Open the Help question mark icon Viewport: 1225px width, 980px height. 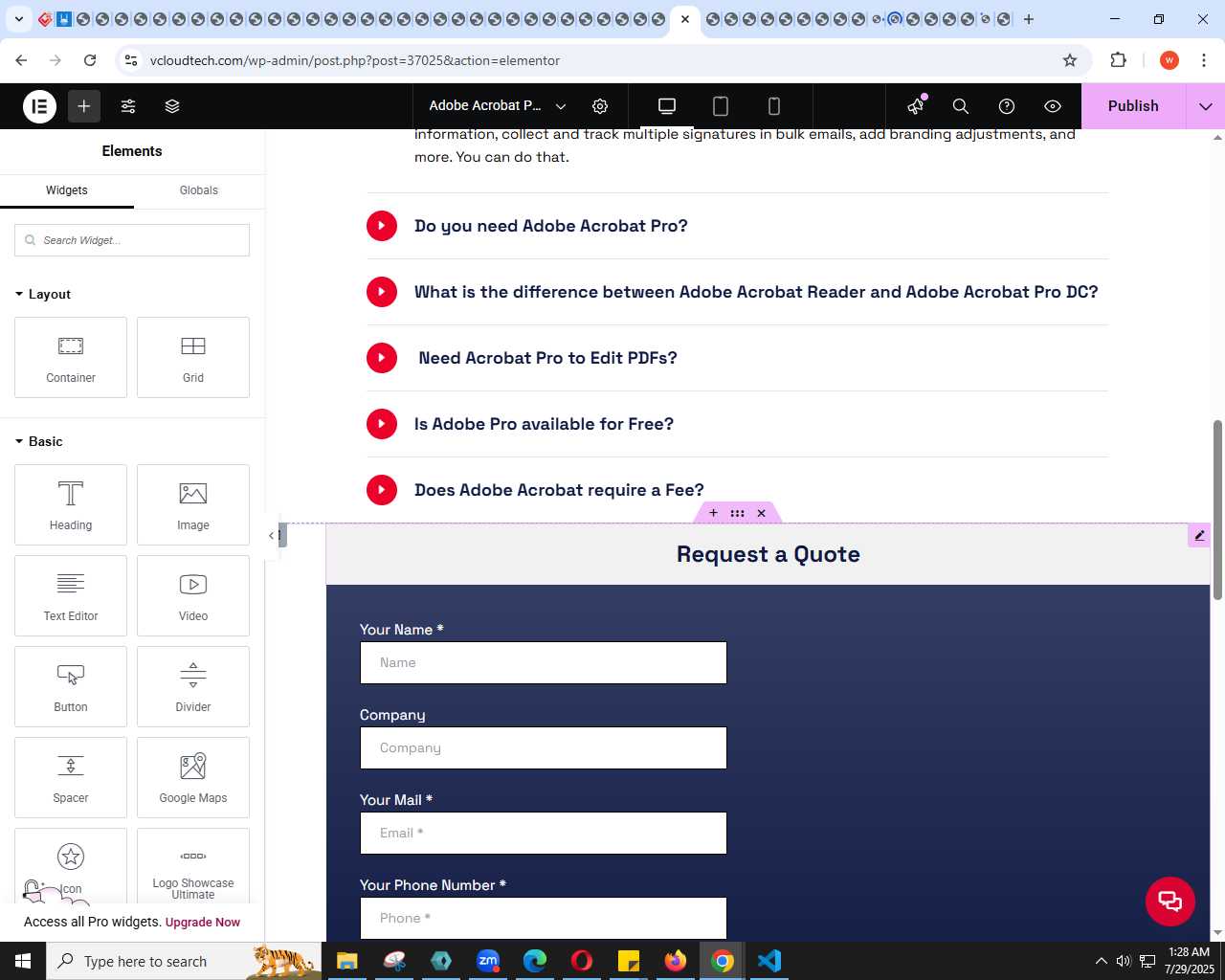click(x=1007, y=106)
